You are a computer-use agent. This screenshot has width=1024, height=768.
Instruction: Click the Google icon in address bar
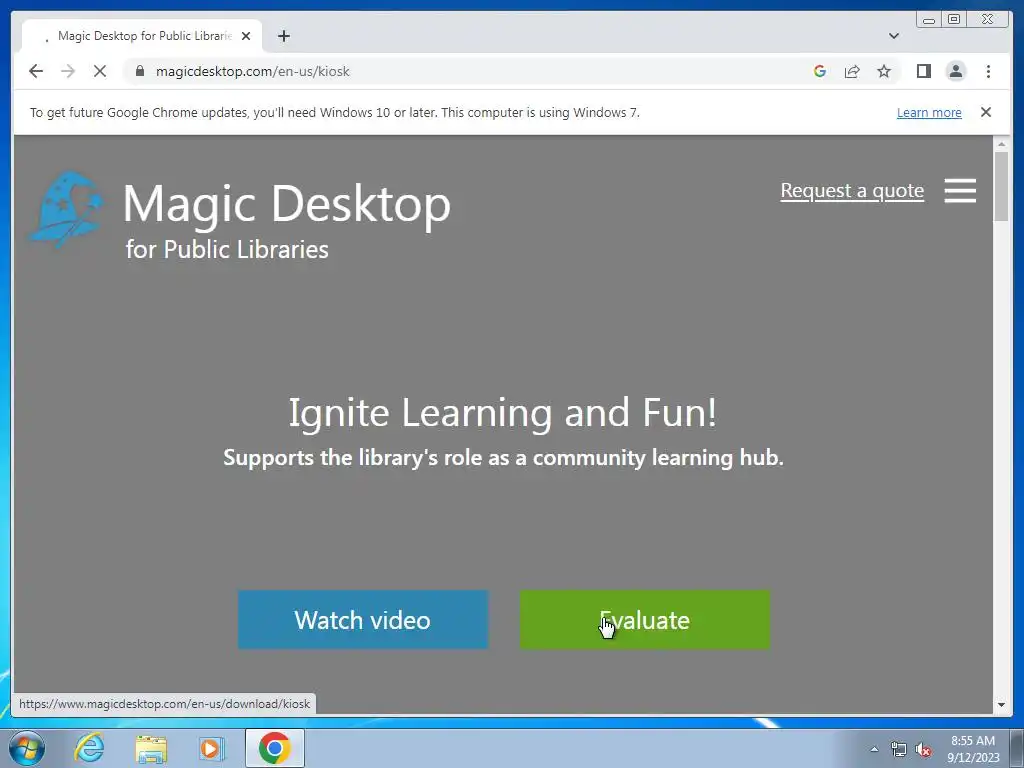point(820,71)
